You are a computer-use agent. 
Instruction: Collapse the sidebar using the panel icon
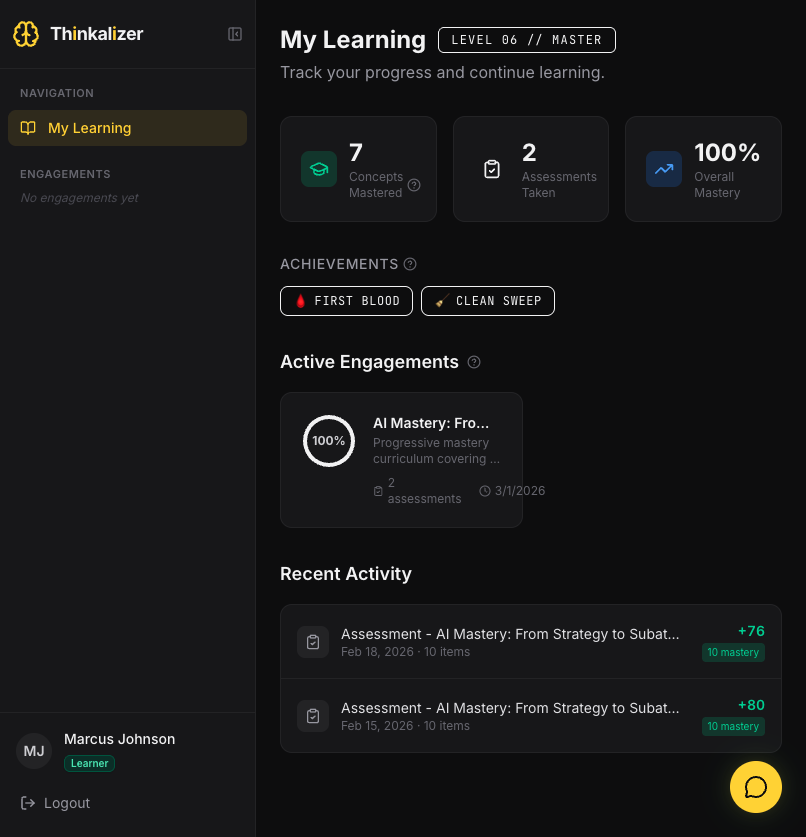pyautogui.click(x=234, y=33)
